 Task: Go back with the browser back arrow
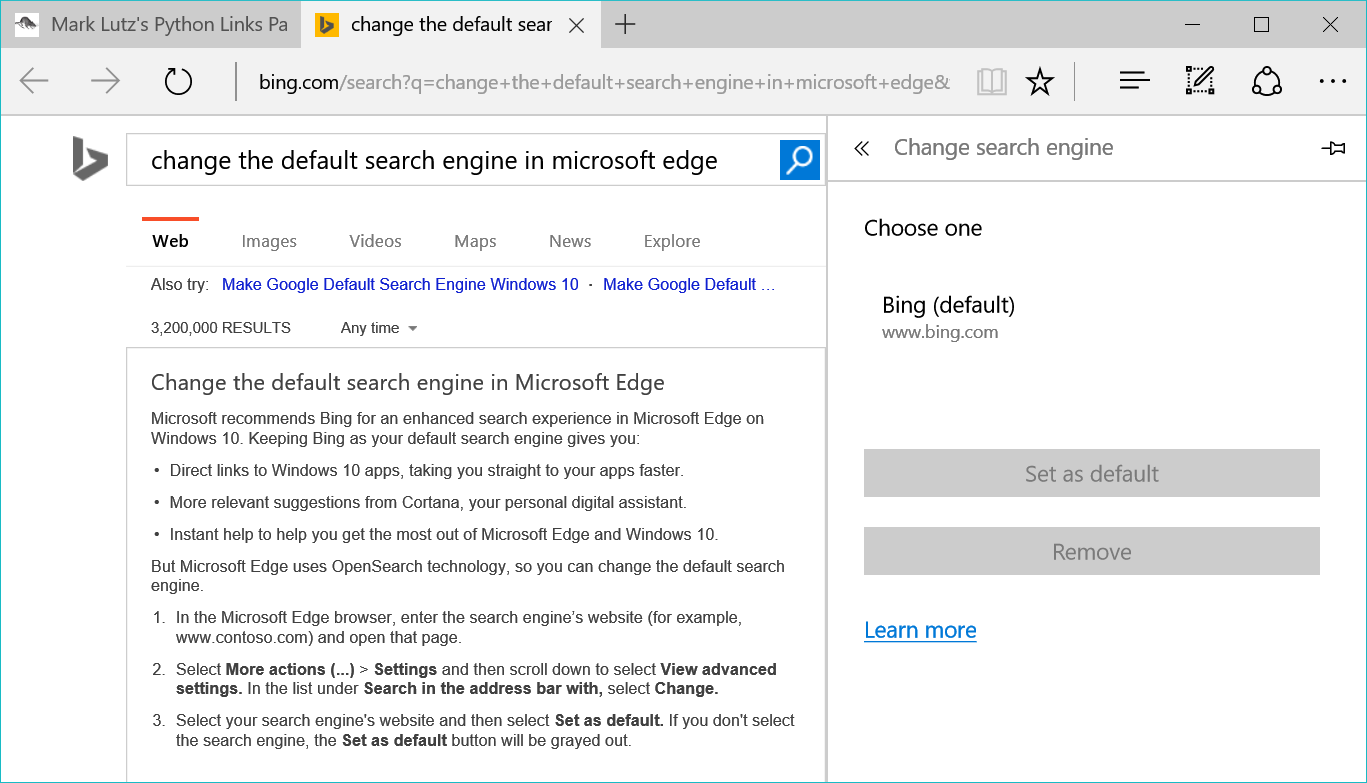[x=34, y=81]
